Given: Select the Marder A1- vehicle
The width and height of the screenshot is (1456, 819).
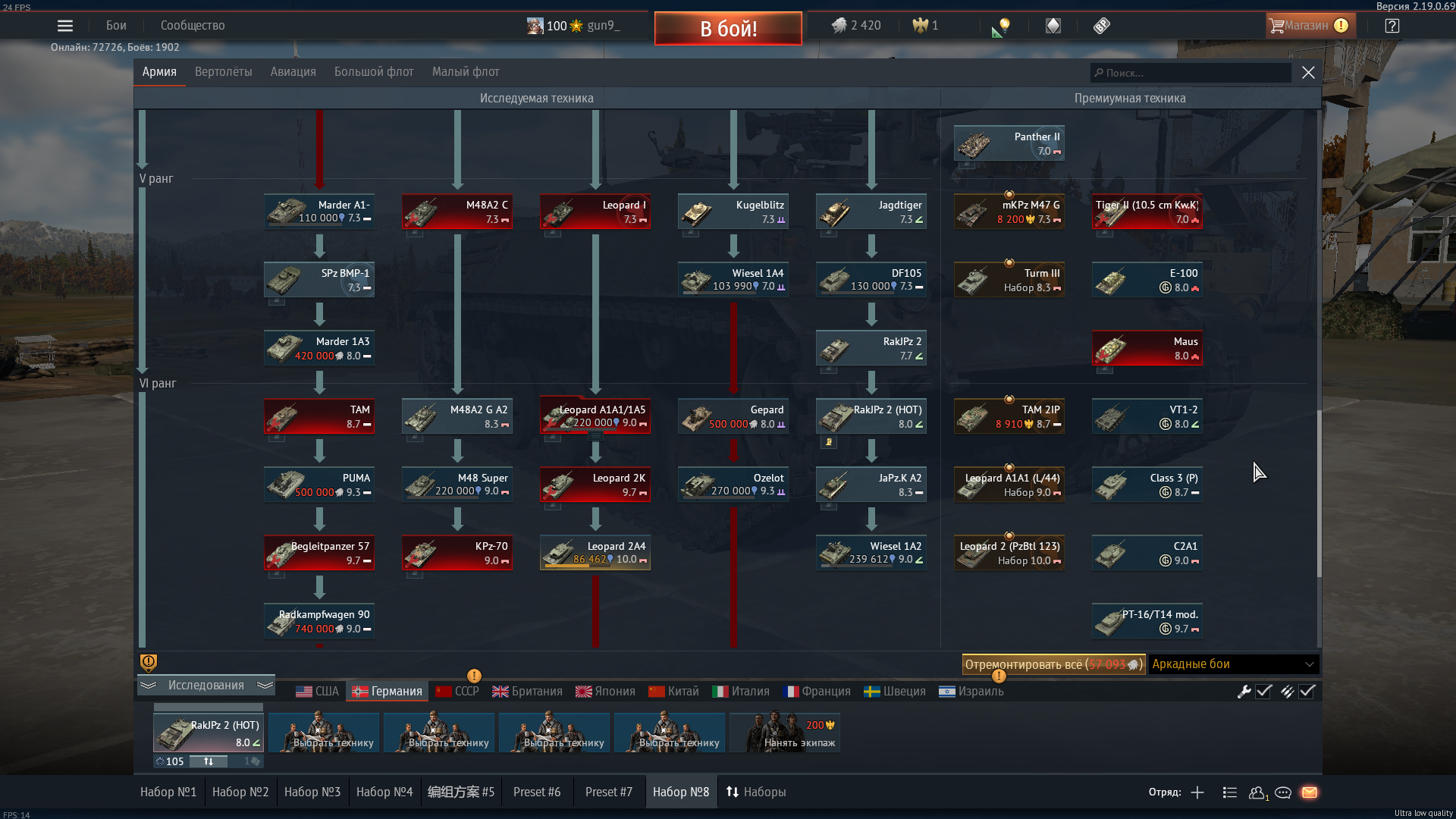Looking at the screenshot, I should 319,212.
